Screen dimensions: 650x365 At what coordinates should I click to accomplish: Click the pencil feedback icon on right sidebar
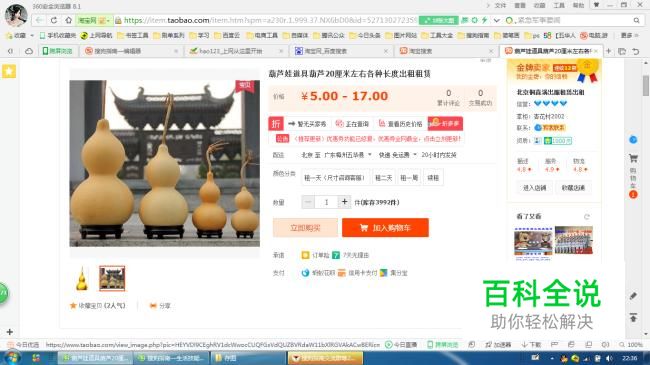pyautogui.click(x=633, y=296)
